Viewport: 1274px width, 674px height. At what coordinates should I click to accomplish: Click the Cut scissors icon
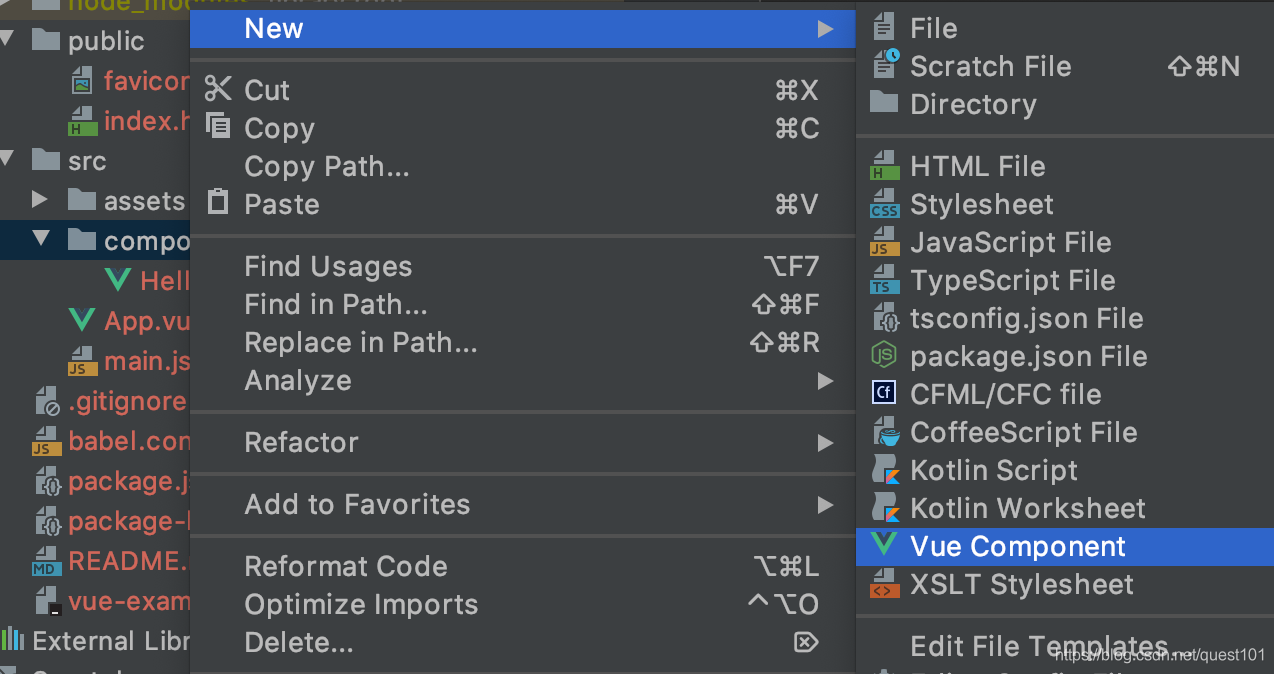point(217,90)
